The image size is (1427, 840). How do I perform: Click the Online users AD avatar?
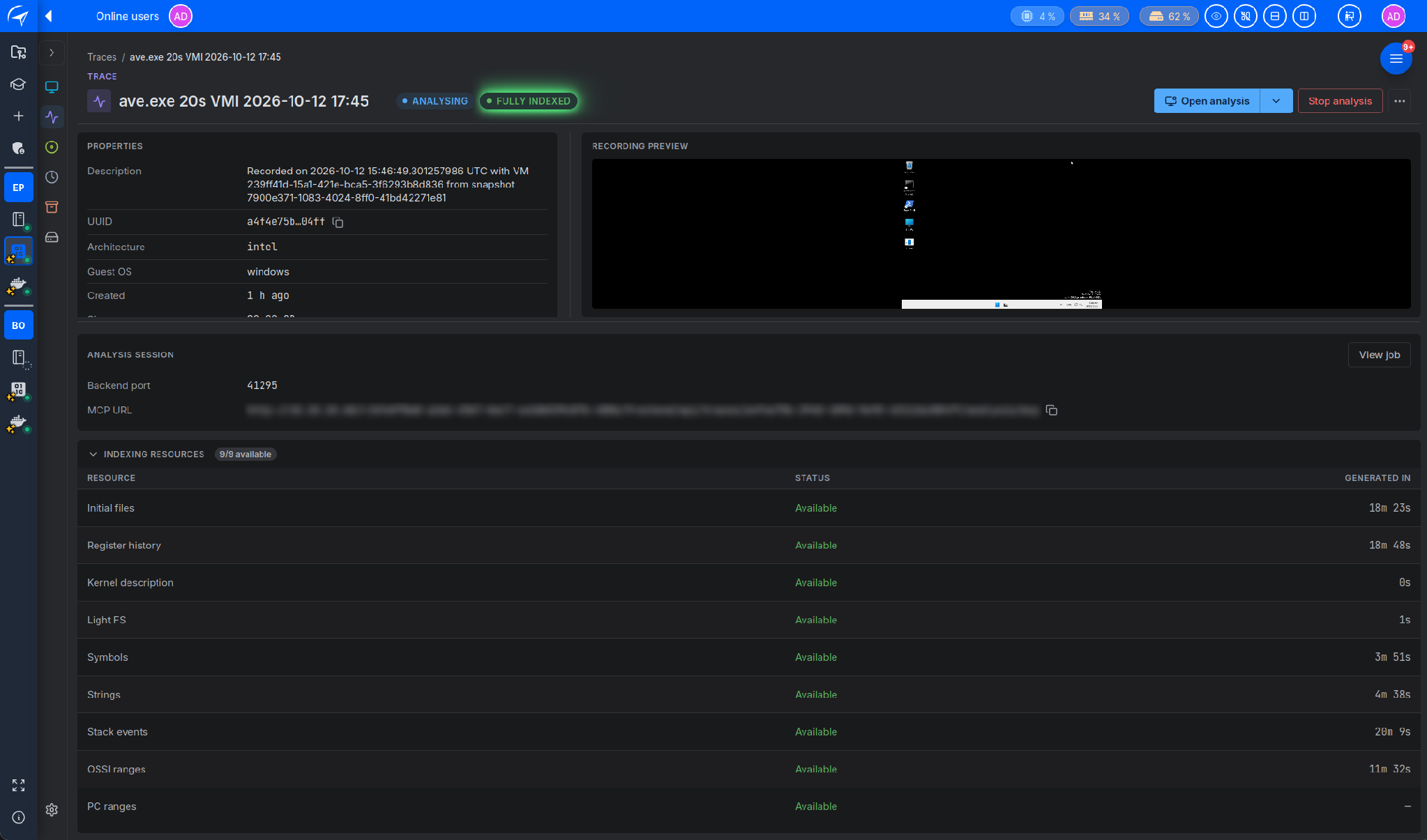[181, 16]
